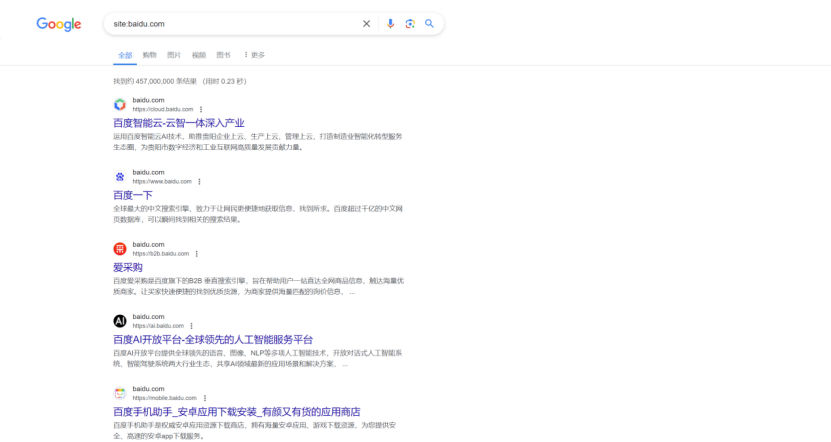Open 百度AI开放平台 result link
The width and height of the screenshot is (831, 442).
213,339
